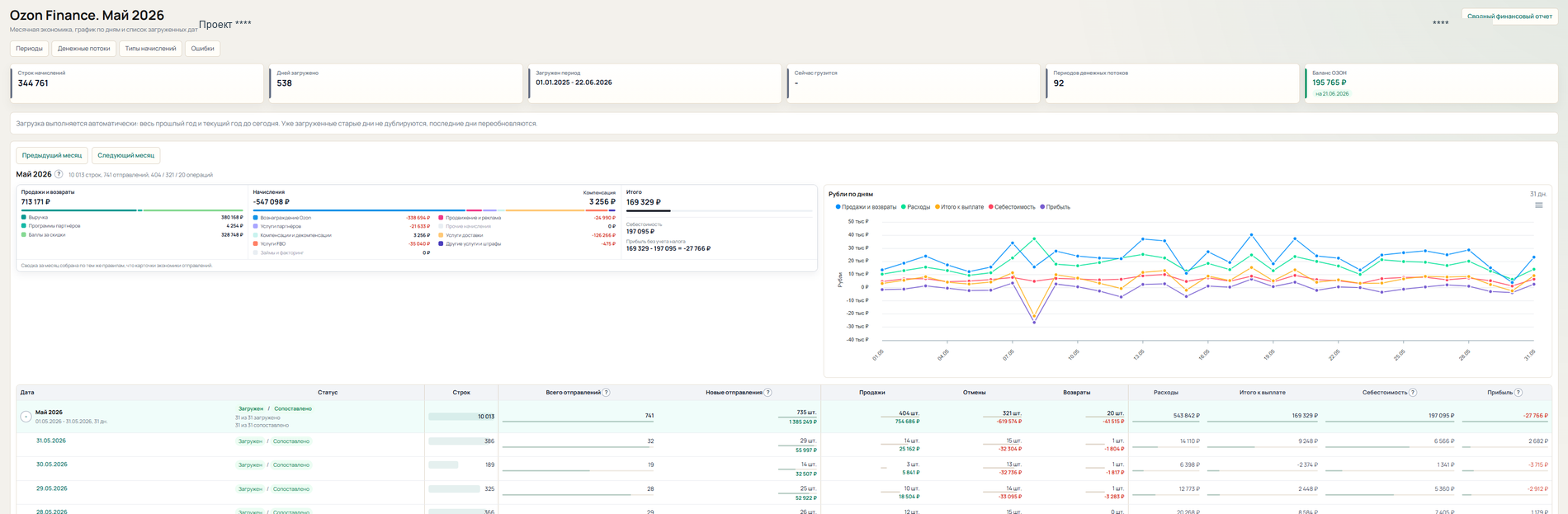Image resolution: width=1568 pixels, height=514 pixels.
Task: Open the Ошибки tab
Action: [x=202, y=49]
